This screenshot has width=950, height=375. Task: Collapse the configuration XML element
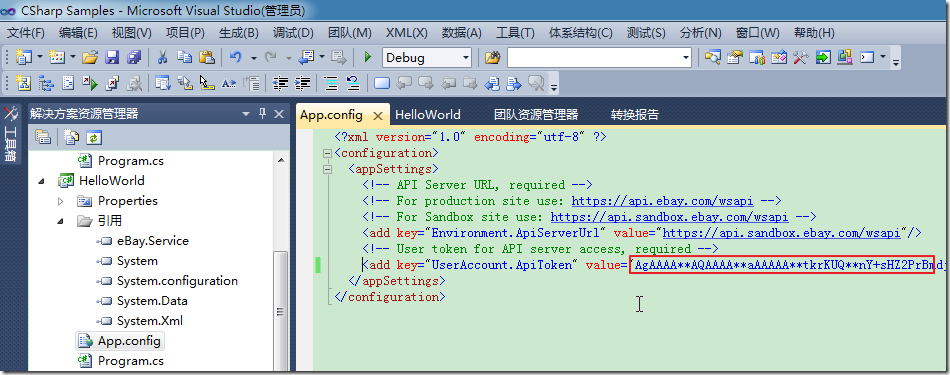[328, 153]
